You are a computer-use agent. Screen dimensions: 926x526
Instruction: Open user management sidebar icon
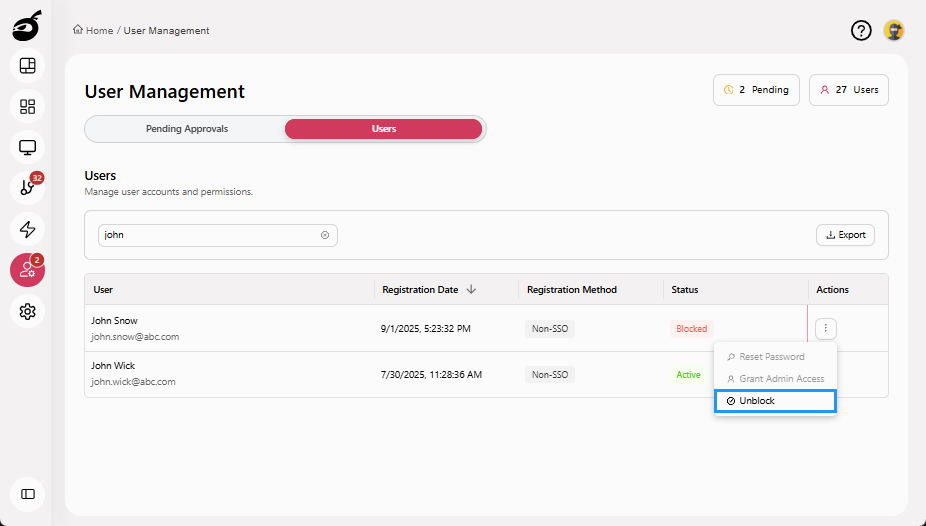[x=28, y=270]
